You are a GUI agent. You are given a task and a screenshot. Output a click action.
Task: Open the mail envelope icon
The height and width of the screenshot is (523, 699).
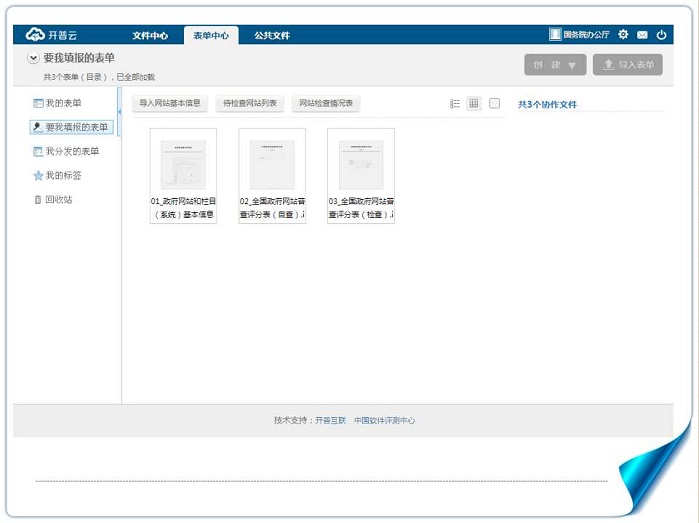point(642,35)
